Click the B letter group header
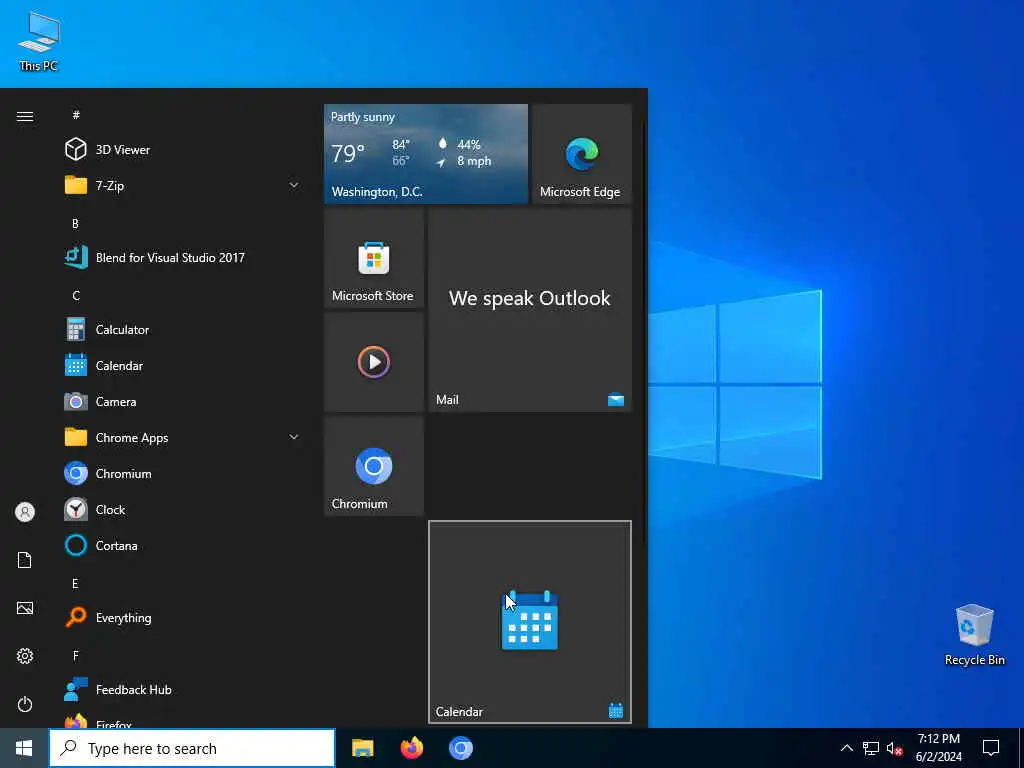The height and width of the screenshot is (768, 1024). pyautogui.click(x=75, y=223)
